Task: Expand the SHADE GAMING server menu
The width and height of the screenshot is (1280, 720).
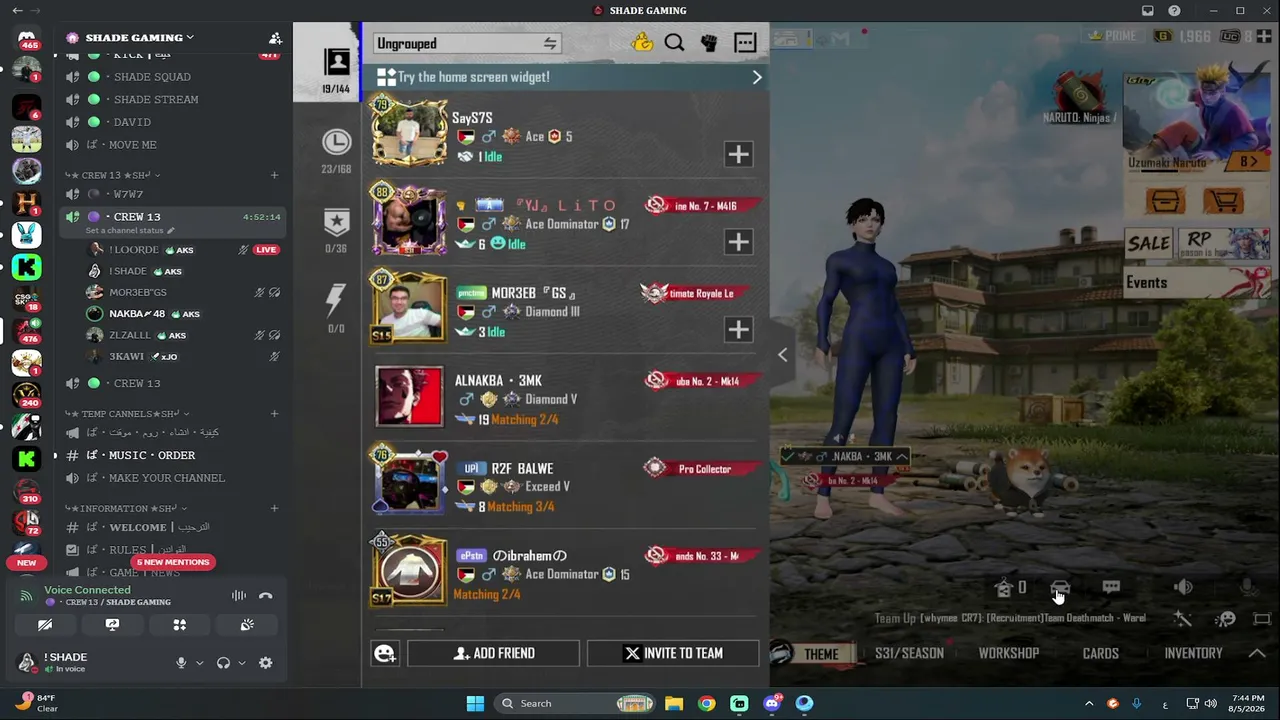Action: [x=140, y=38]
